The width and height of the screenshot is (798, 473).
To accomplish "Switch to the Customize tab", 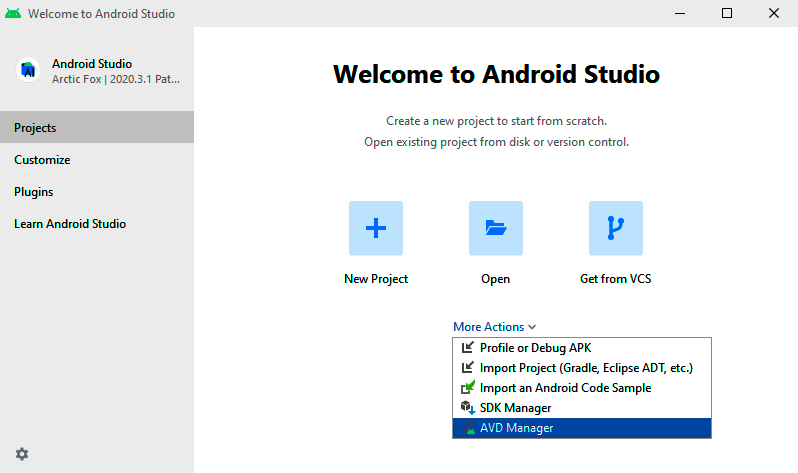I will [42, 160].
